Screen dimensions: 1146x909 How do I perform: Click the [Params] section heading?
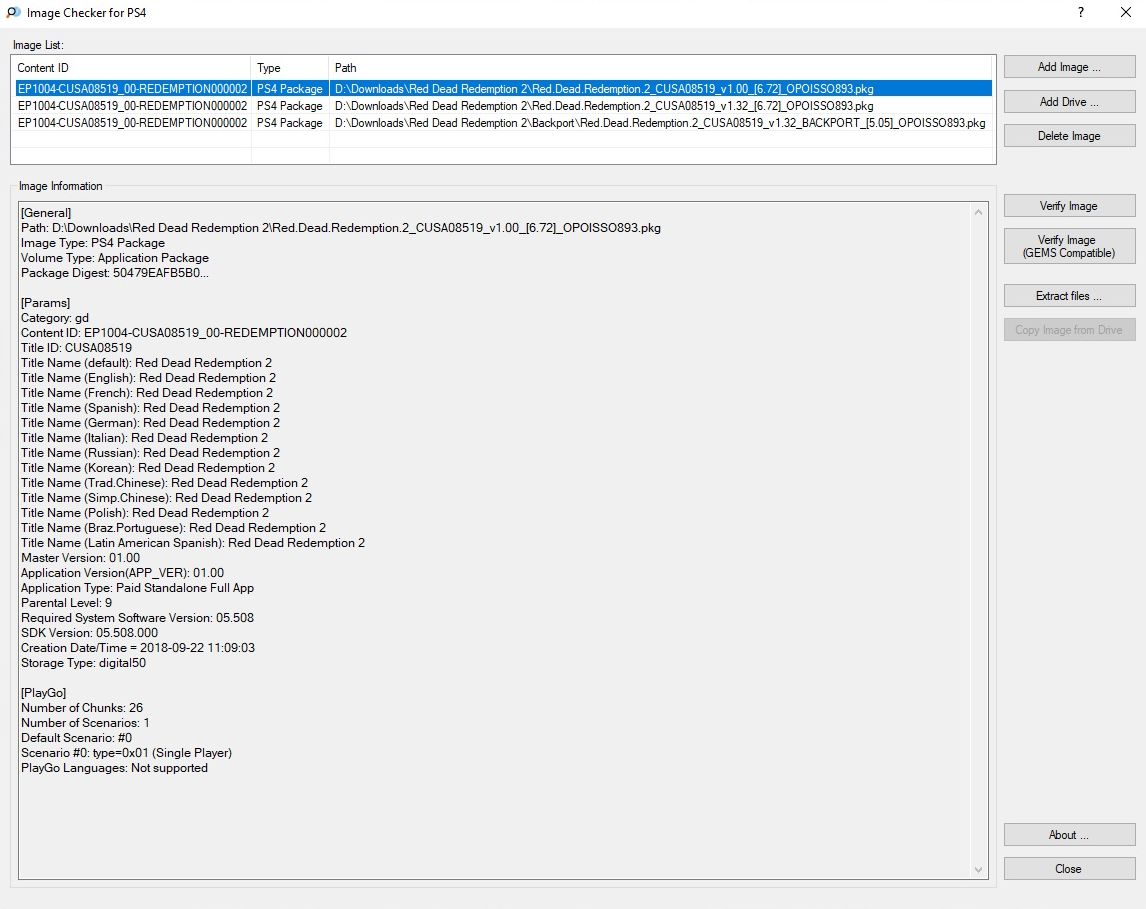coord(45,303)
